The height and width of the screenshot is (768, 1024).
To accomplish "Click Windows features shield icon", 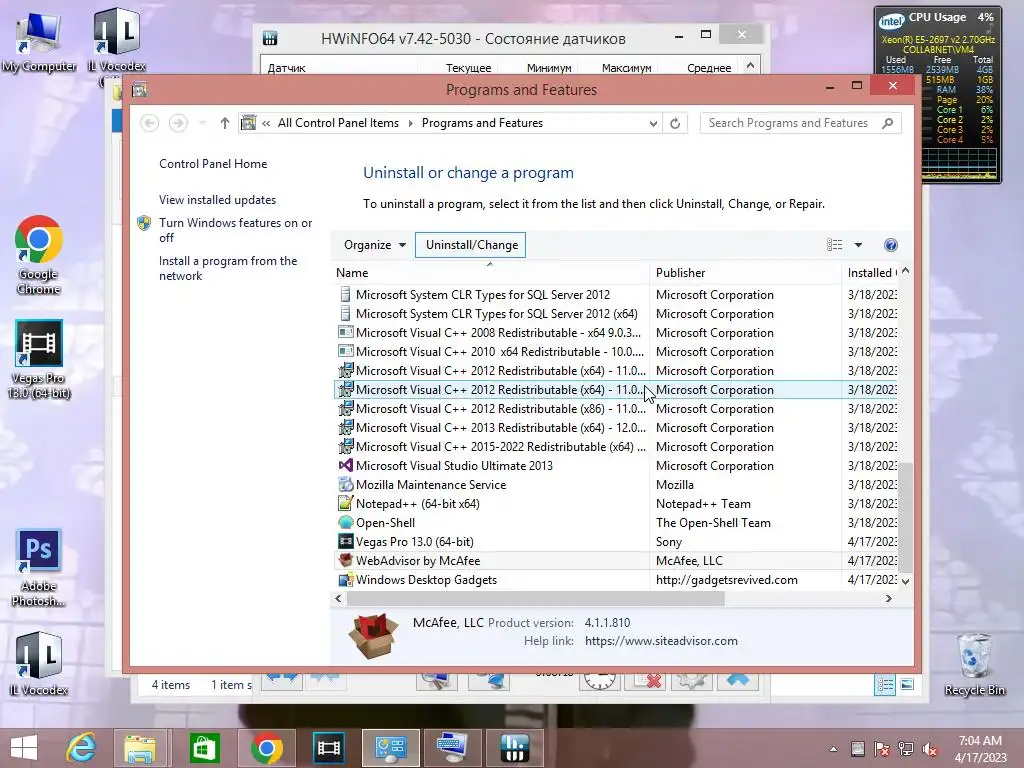I will [x=144, y=223].
